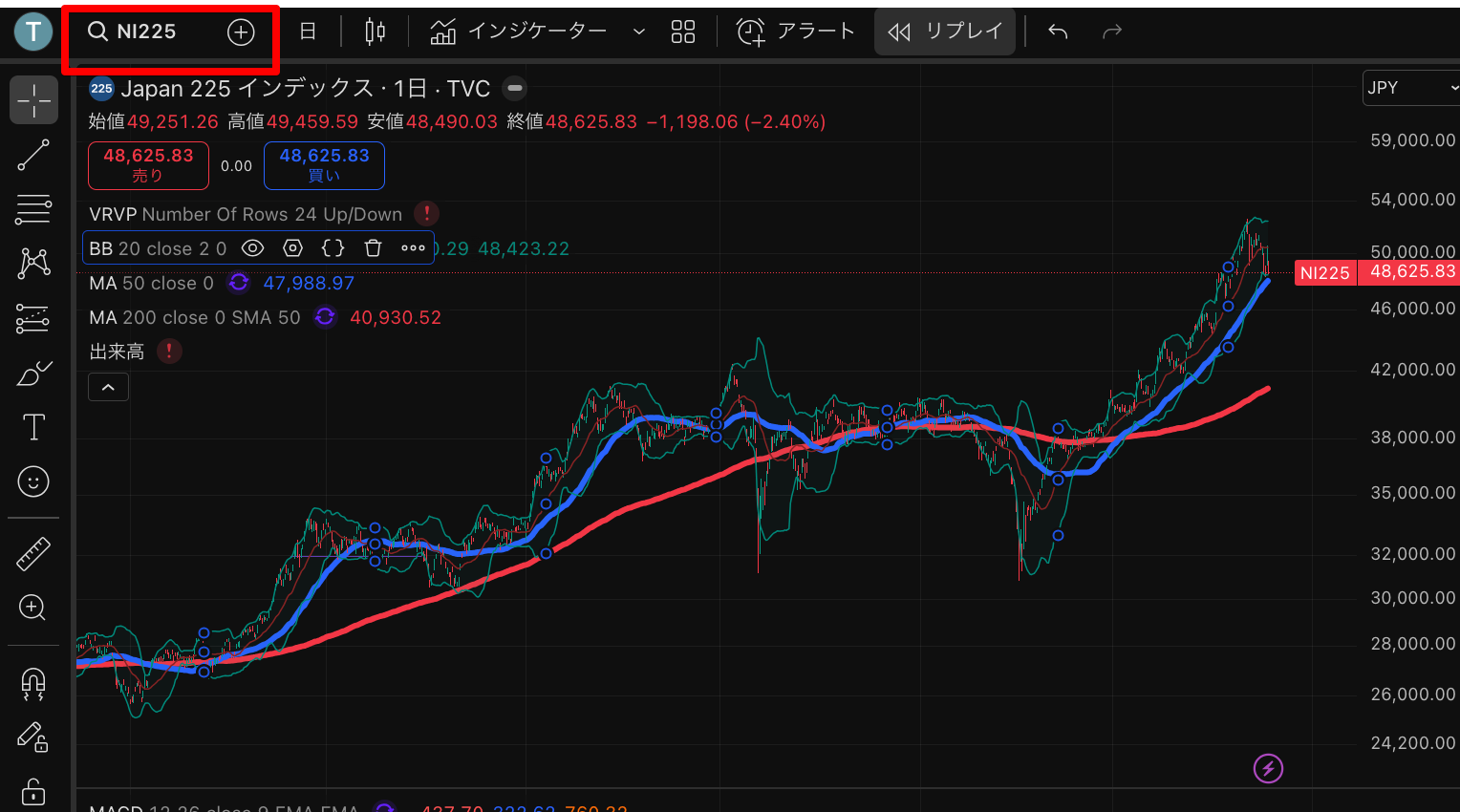Click the candlestick chart type icon
This screenshot has width=1460, height=812.
(x=375, y=32)
